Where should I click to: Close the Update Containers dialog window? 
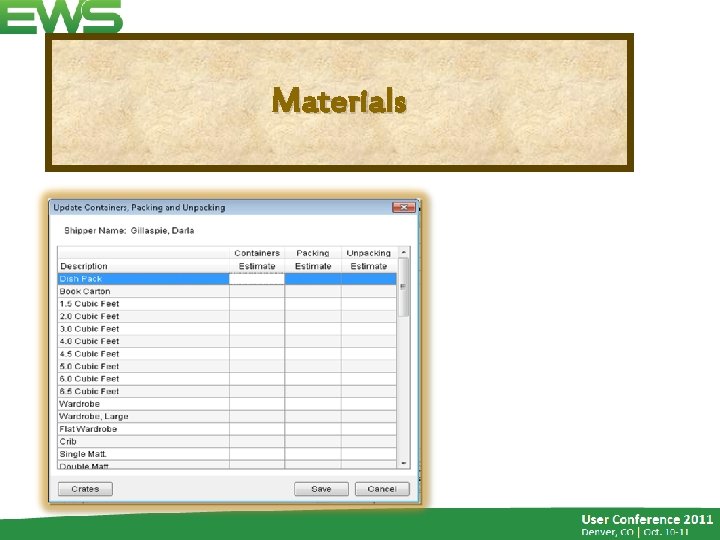(x=404, y=207)
